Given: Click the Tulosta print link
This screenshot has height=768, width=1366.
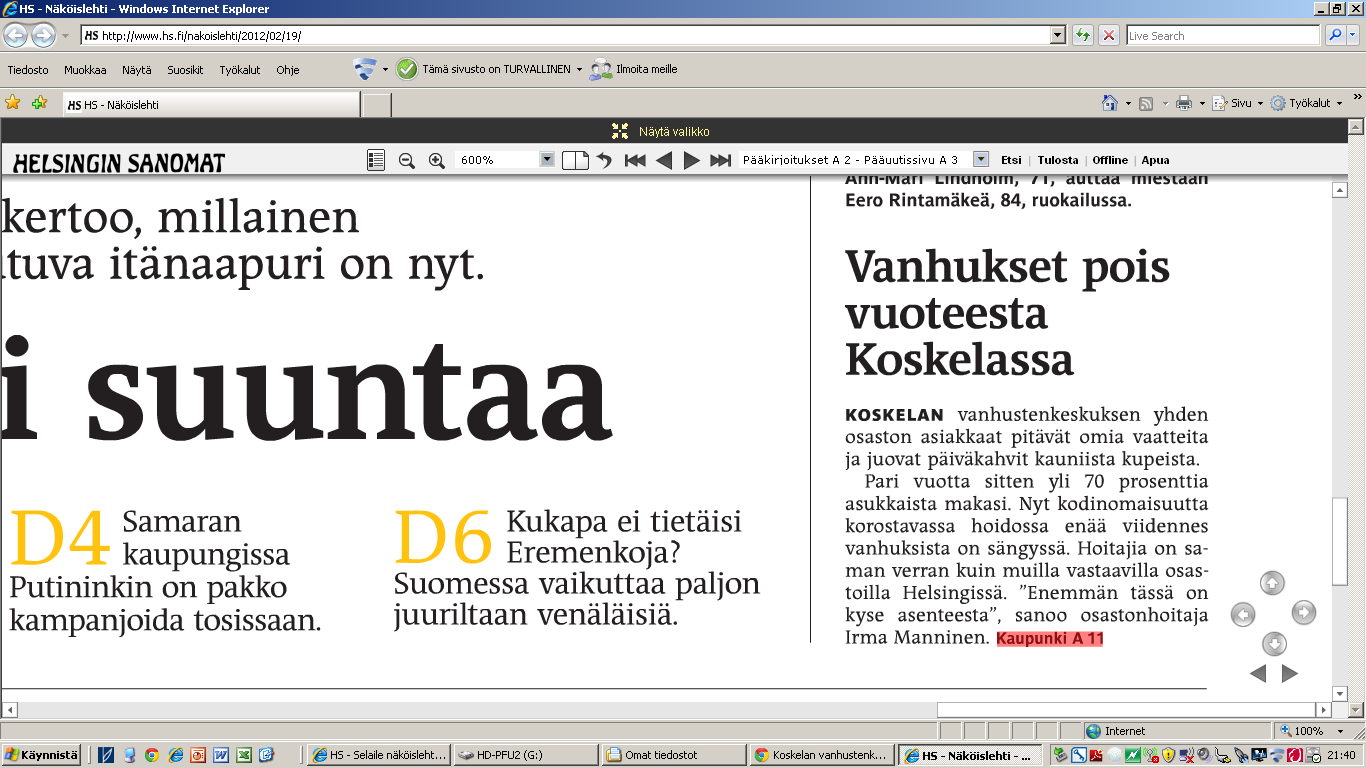Looking at the screenshot, I should point(1058,160).
